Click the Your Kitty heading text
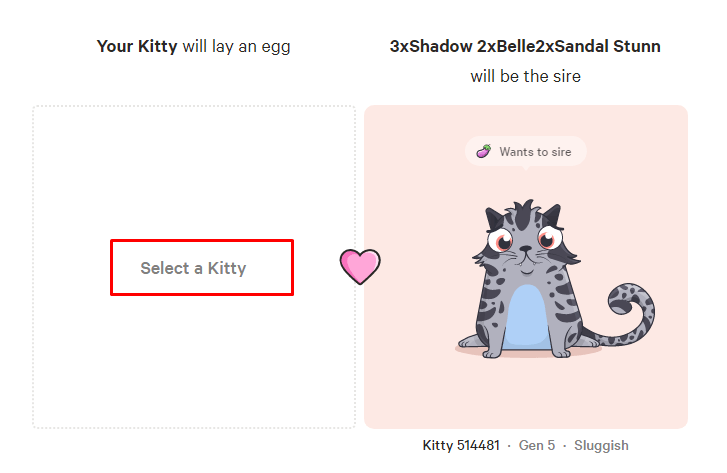The height and width of the screenshot is (473, 727). [137, 46]
